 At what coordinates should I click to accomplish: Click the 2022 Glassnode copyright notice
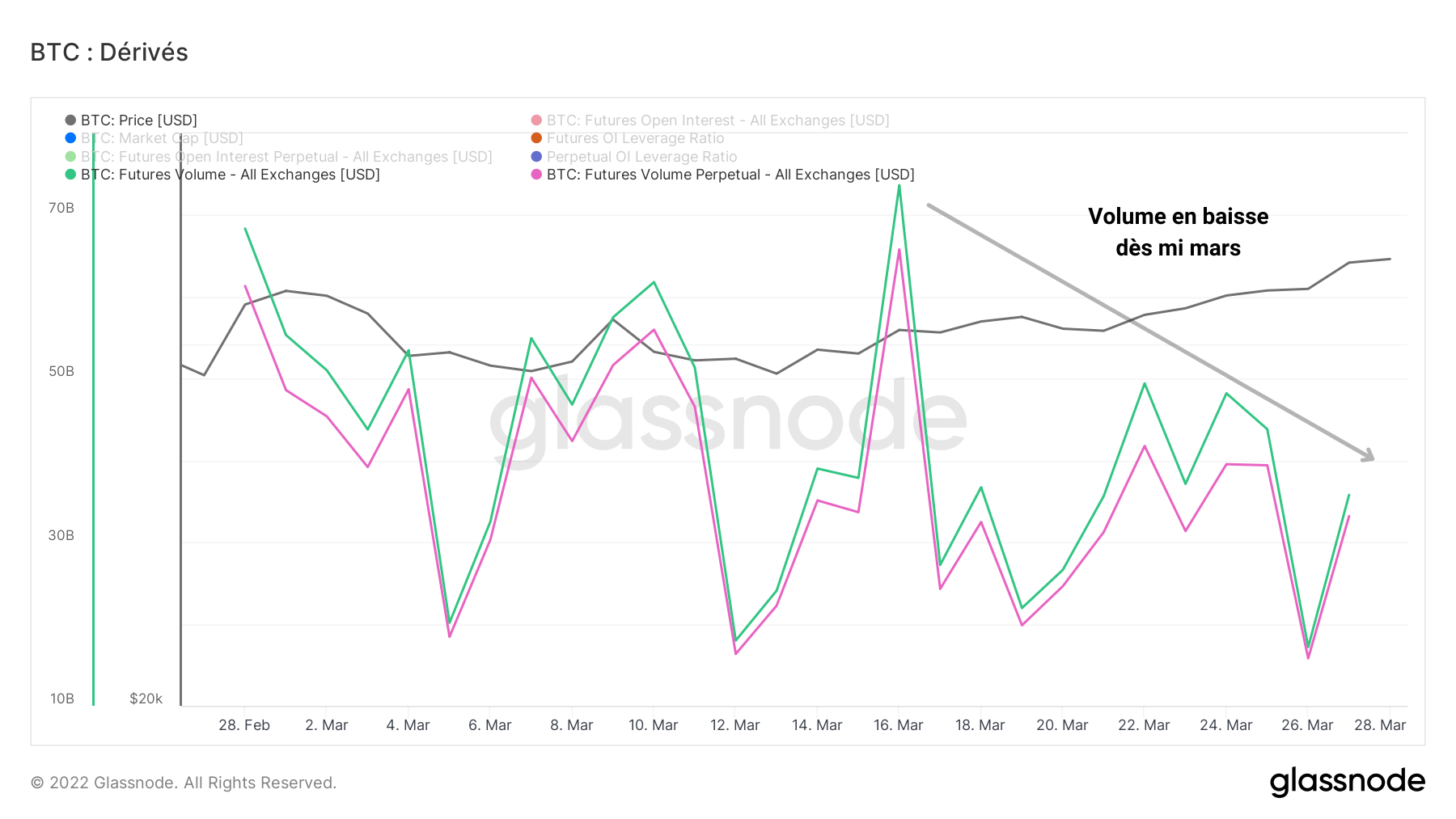pyautogui.click(x=184, y=783)
